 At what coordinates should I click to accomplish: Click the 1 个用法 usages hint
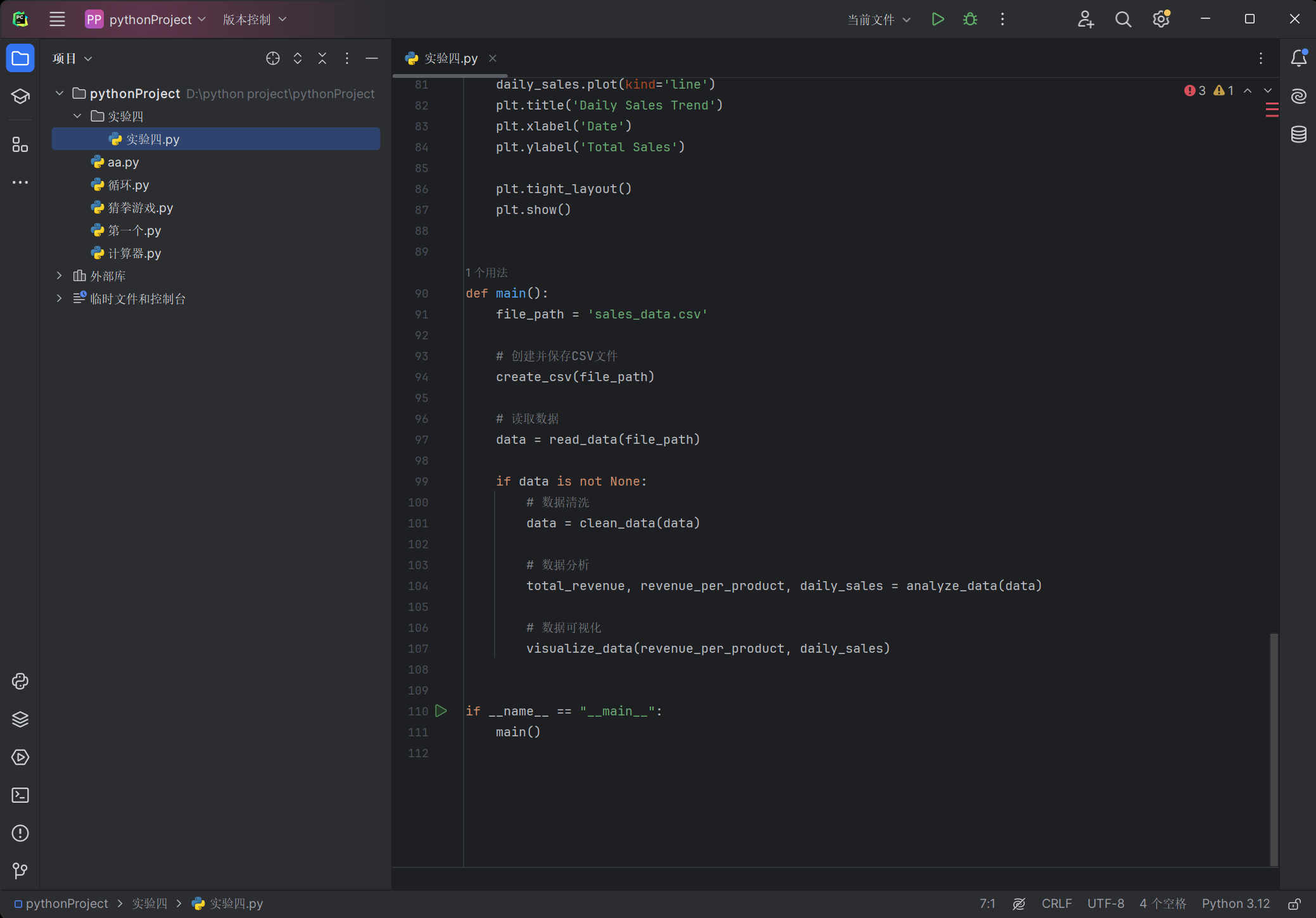point(486,273)
